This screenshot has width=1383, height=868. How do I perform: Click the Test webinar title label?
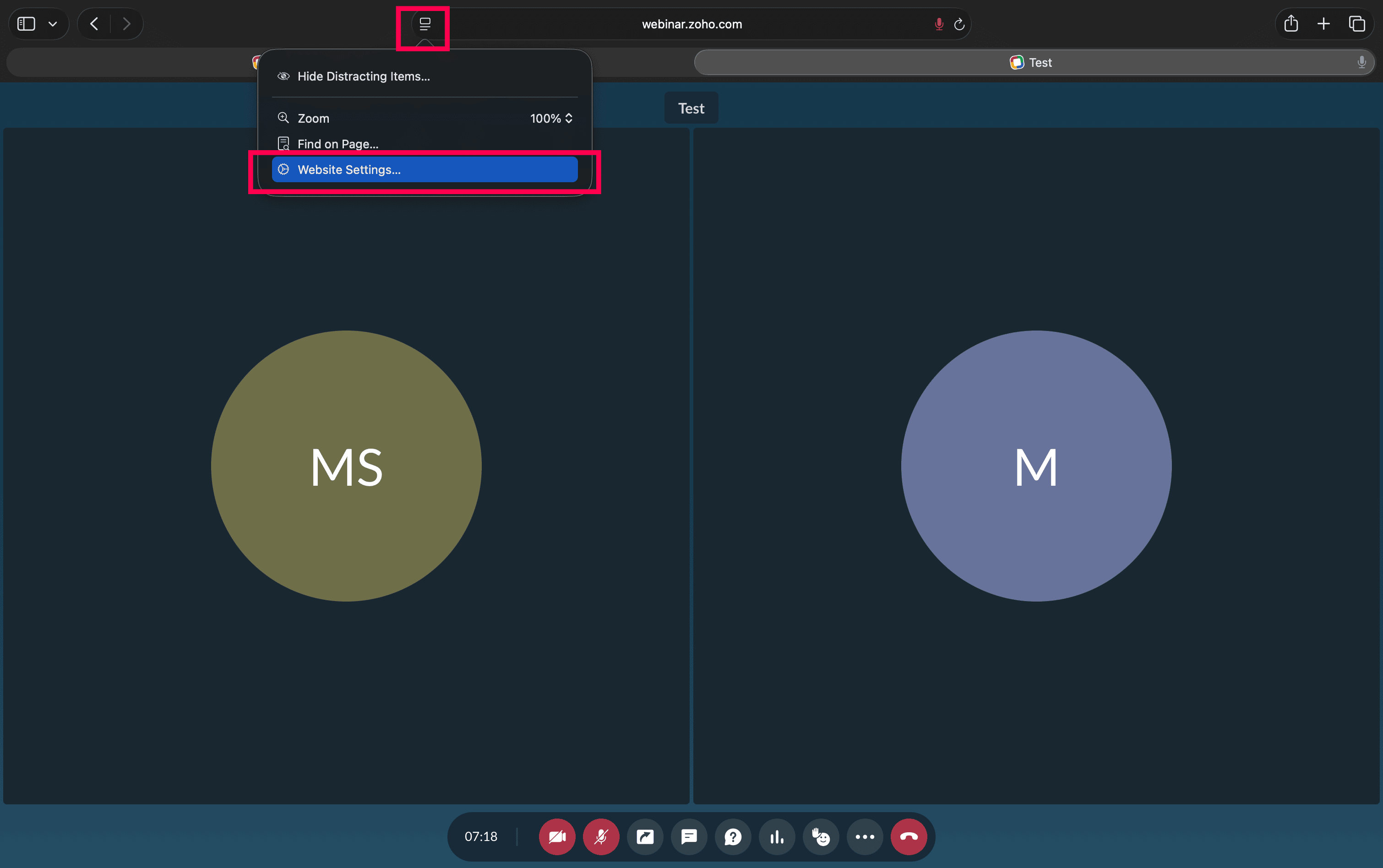click(691, 108)
